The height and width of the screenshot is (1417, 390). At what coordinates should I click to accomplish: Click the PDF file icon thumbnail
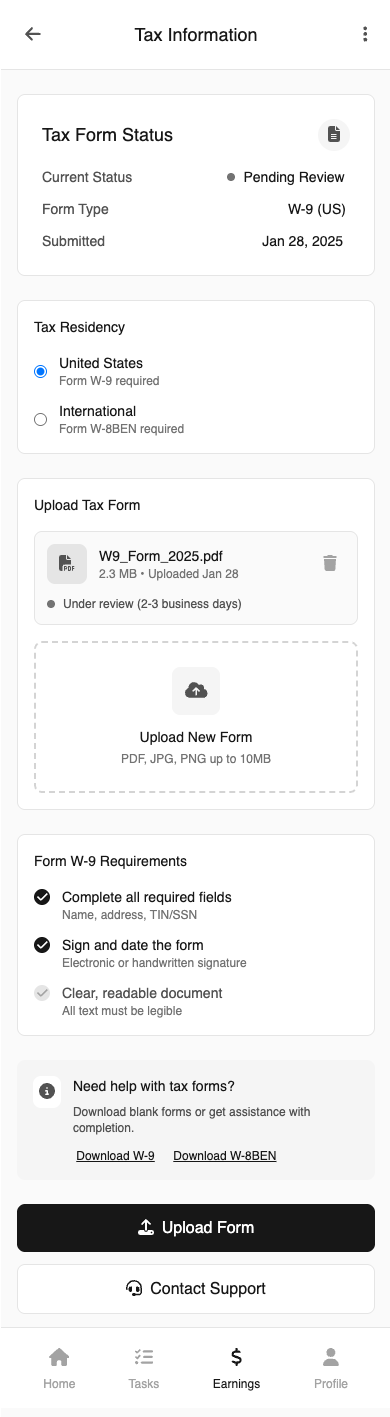pyautogui.click(x=66, y=563)
